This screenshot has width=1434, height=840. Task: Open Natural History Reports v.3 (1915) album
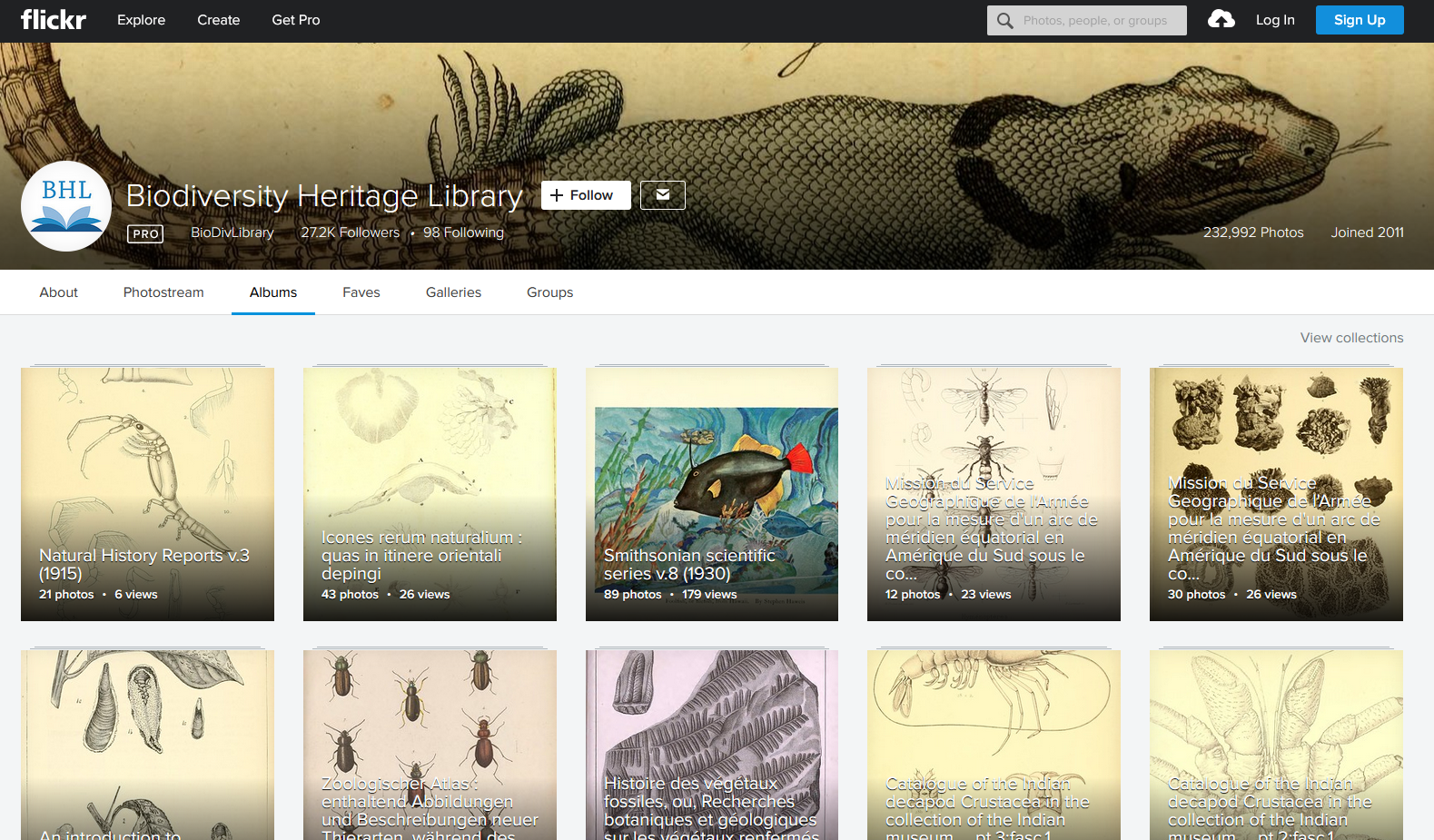pos(147,494)
